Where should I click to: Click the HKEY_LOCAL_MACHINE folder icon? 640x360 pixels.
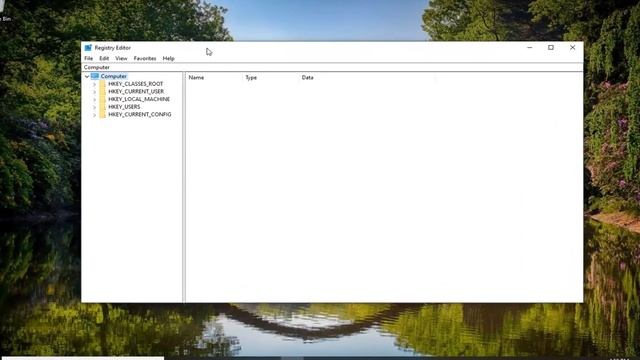pos(102,99)
